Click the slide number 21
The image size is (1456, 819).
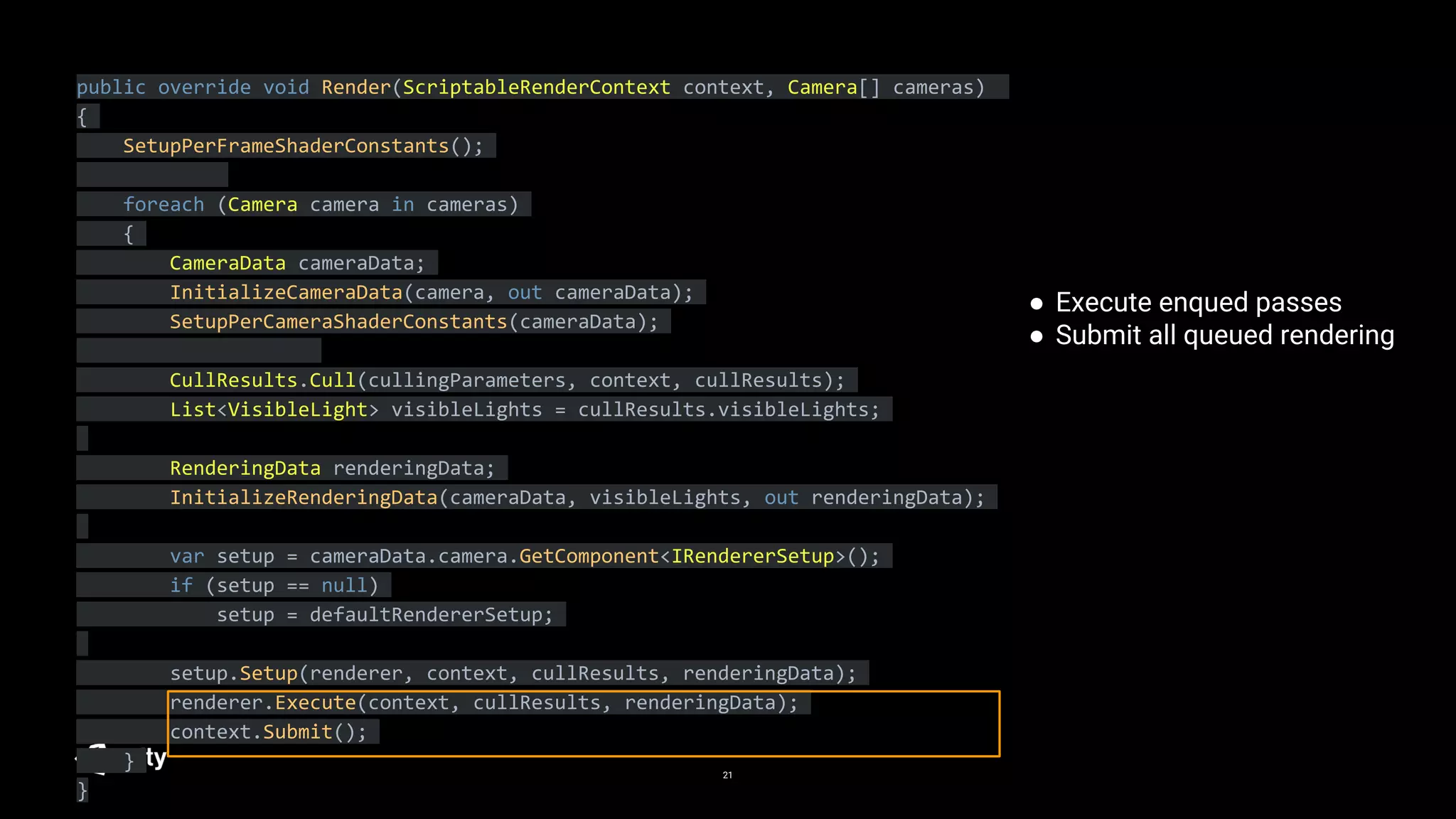pyautogui.click(x=727, y=775)
